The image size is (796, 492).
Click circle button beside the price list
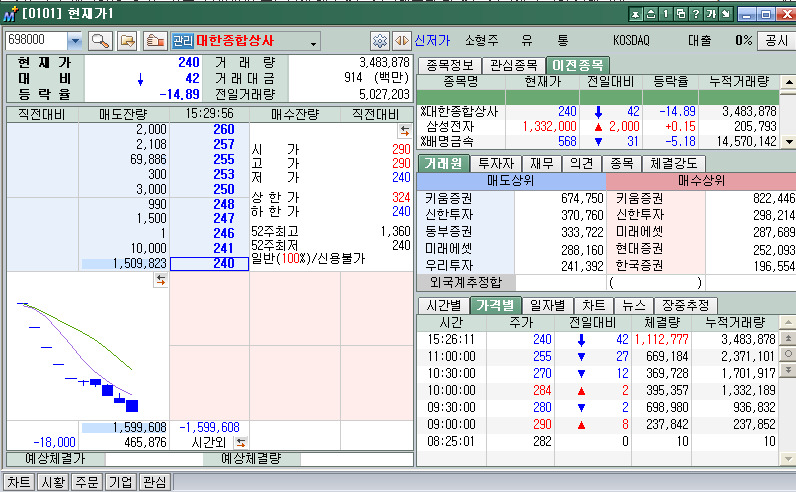click(x=788, y=353)
